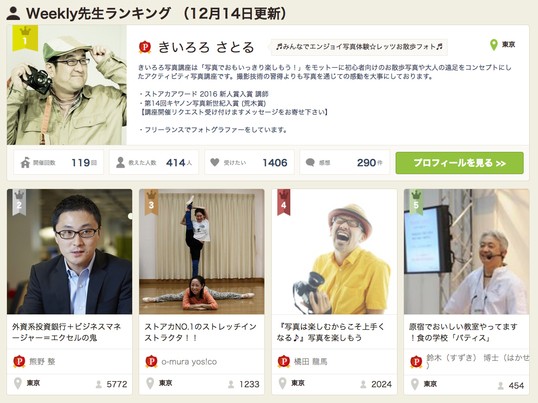
Task: Click the green location pin next to 東京
Action: pos(493,45)
